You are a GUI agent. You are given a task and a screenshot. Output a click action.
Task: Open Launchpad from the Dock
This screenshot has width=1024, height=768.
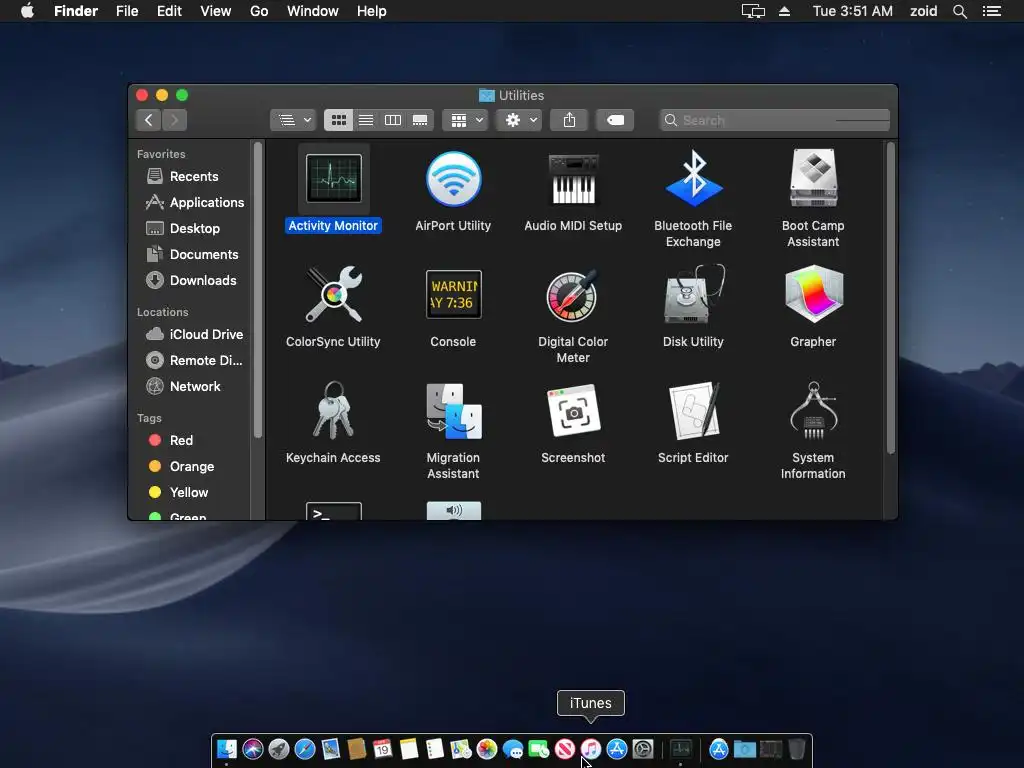(x=279, y=749)
